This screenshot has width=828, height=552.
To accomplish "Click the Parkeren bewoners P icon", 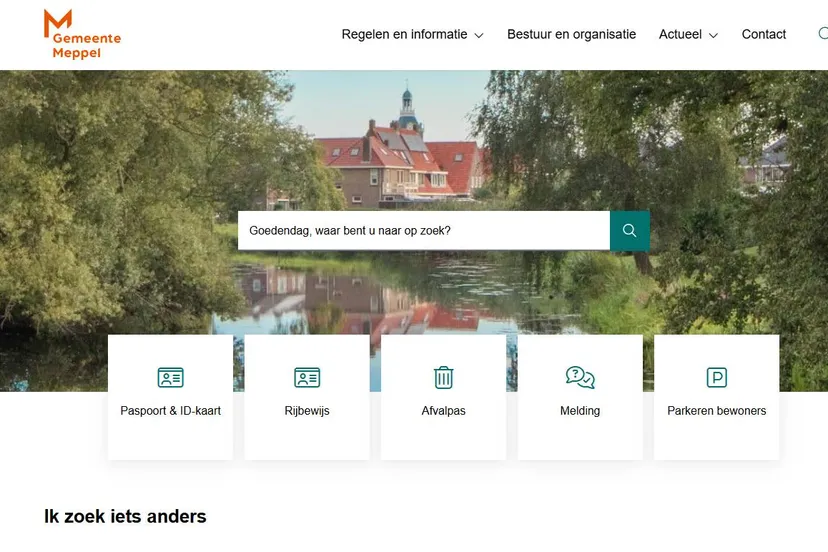I will (717, 378).
